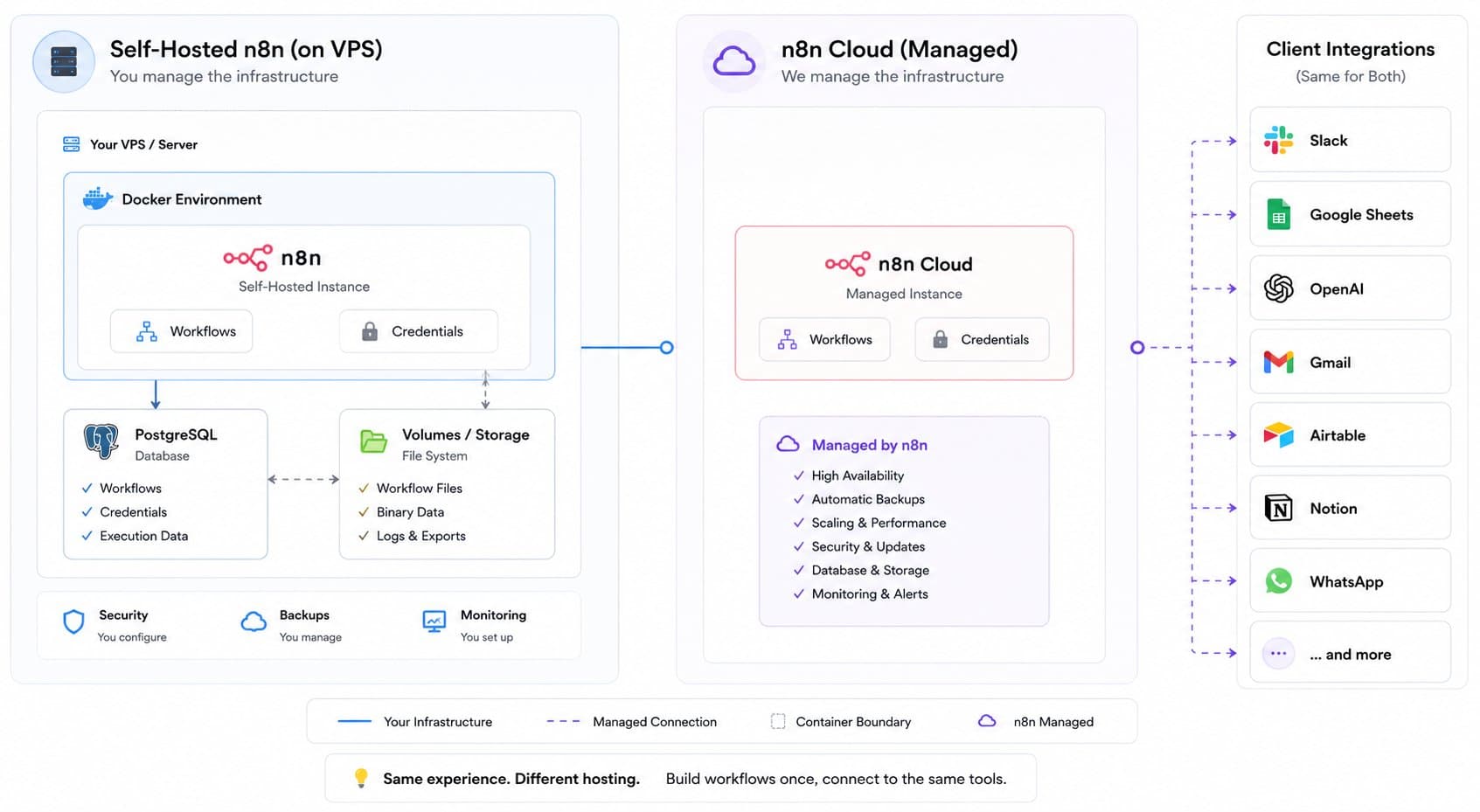Screen dimensions: 1480x812
Task: Click the Notion logo icon
Action: coord(1278,508)
